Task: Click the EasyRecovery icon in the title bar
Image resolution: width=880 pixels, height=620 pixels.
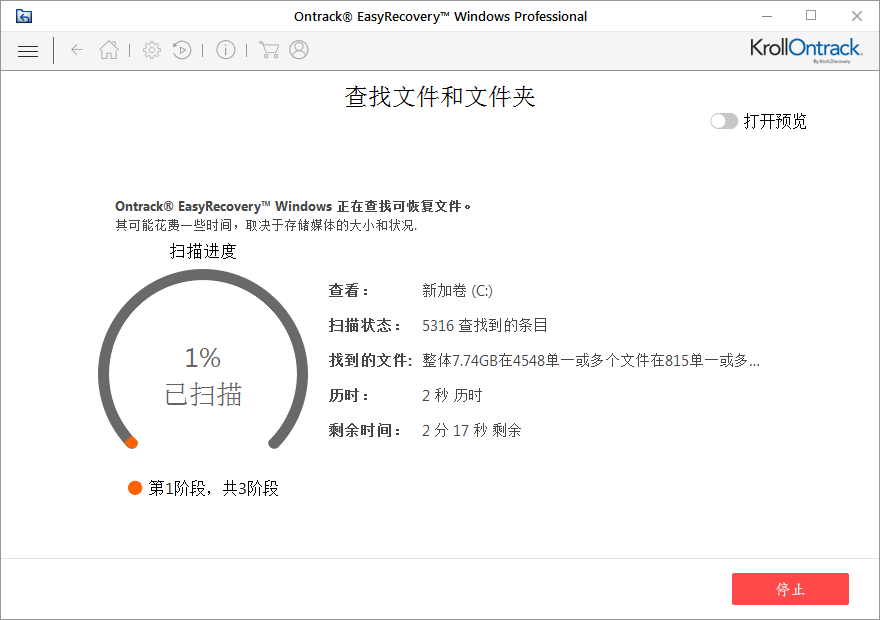Action: [x=22, y=15]
